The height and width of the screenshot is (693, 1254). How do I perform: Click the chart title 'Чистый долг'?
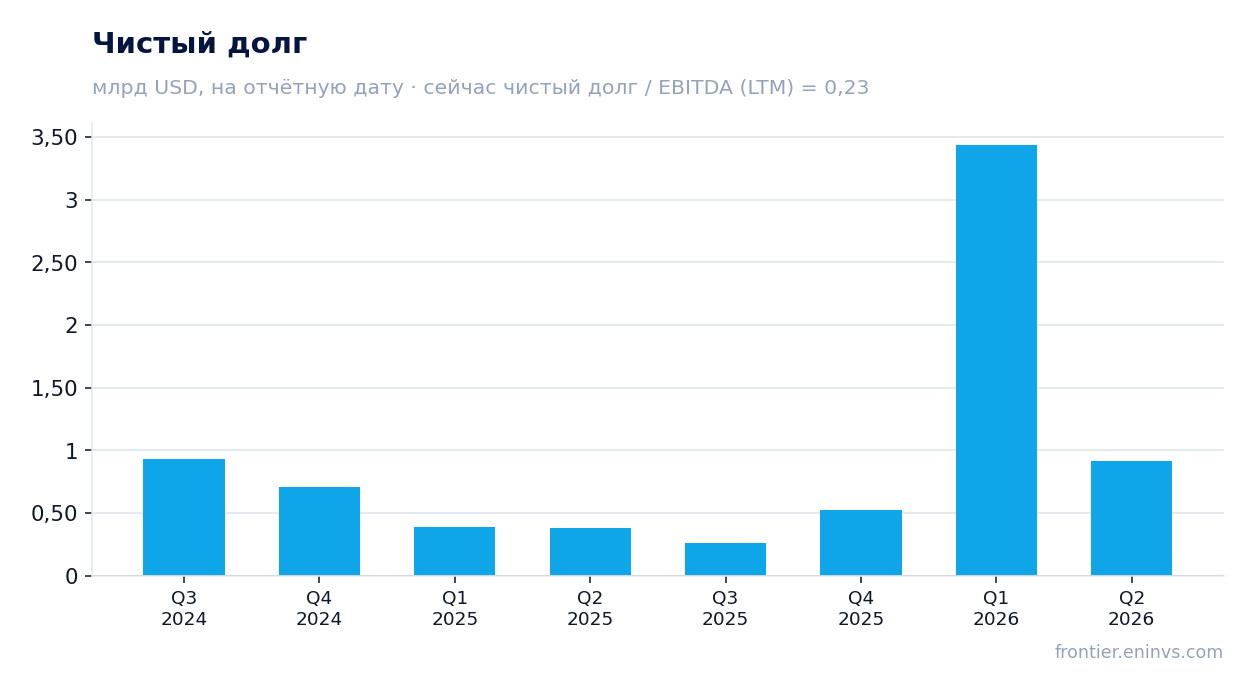(x=200, y=44)
